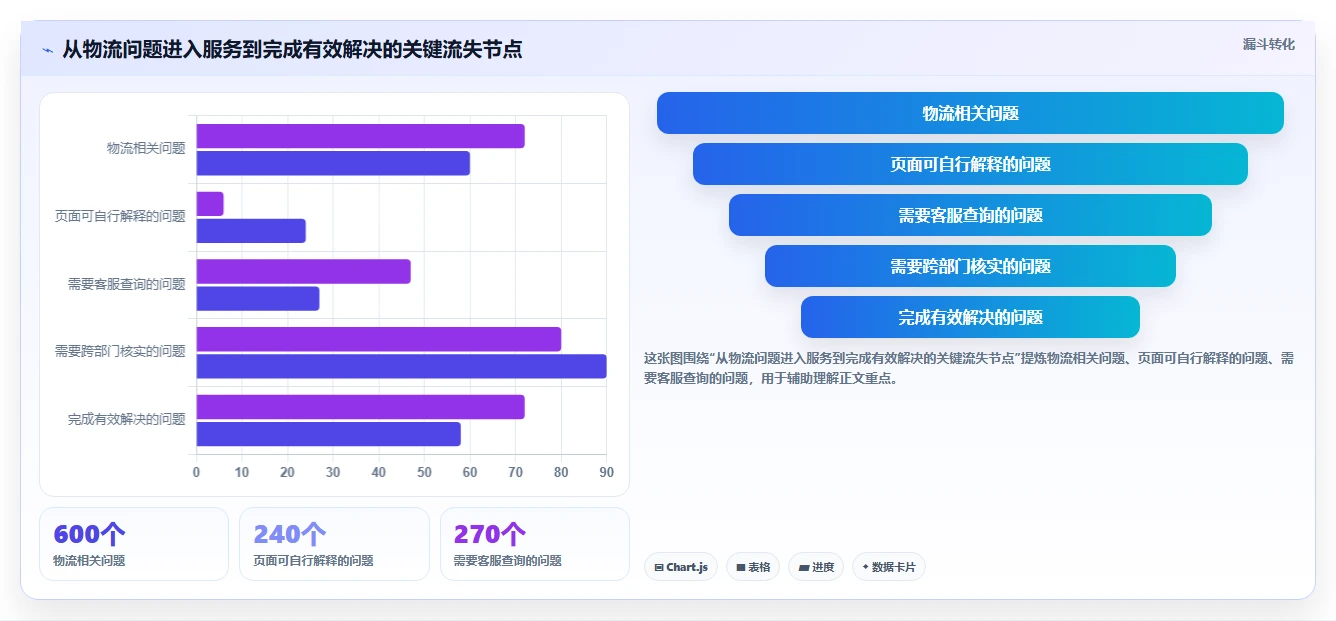Click purple bar for 完成有效解决的问题
This screenshot has width=1336, height=621.
[x=360, y=407]
